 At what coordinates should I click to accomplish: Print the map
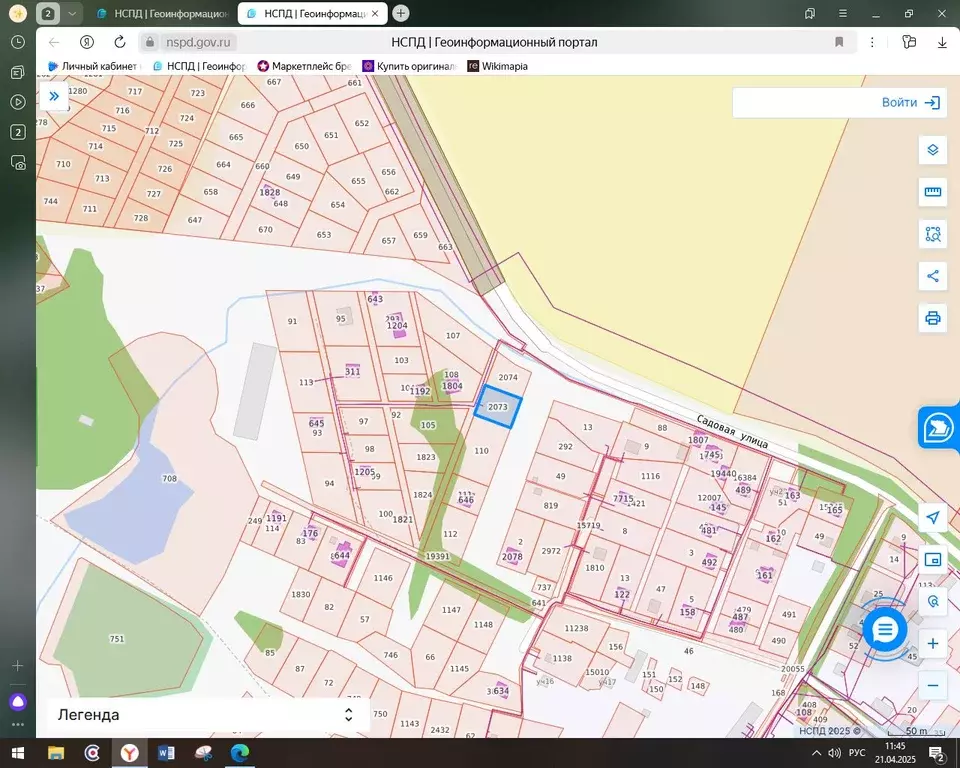coord(932,318)
